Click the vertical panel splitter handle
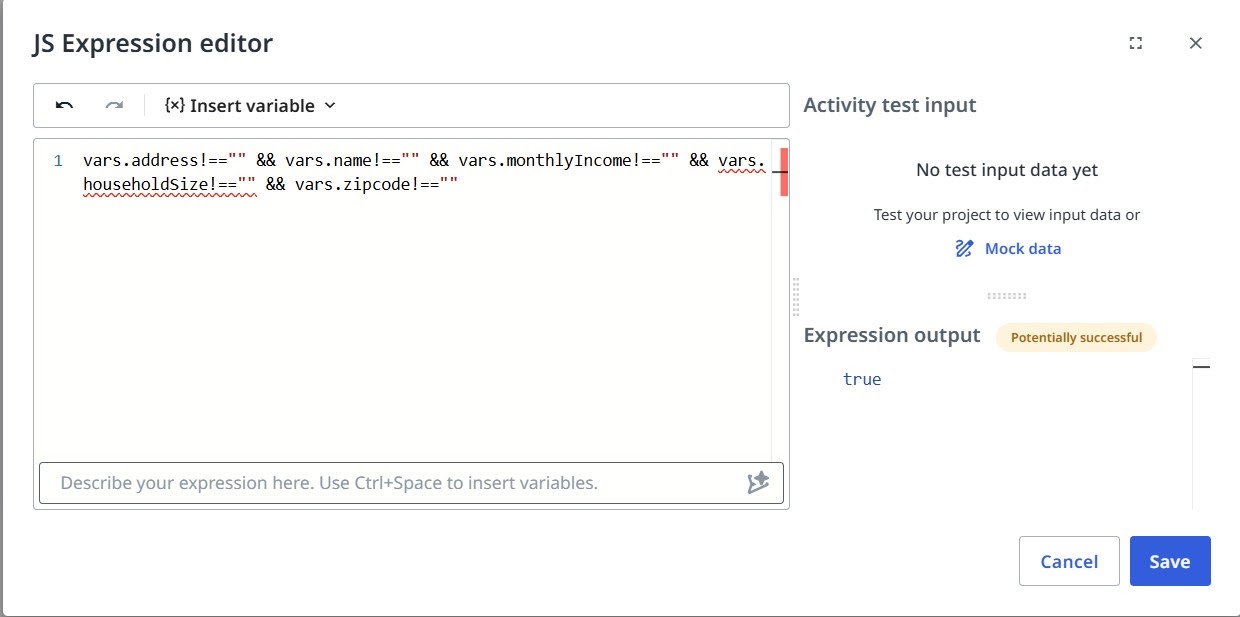This screenshot has height=617, width=1240. tap(796, 297)
